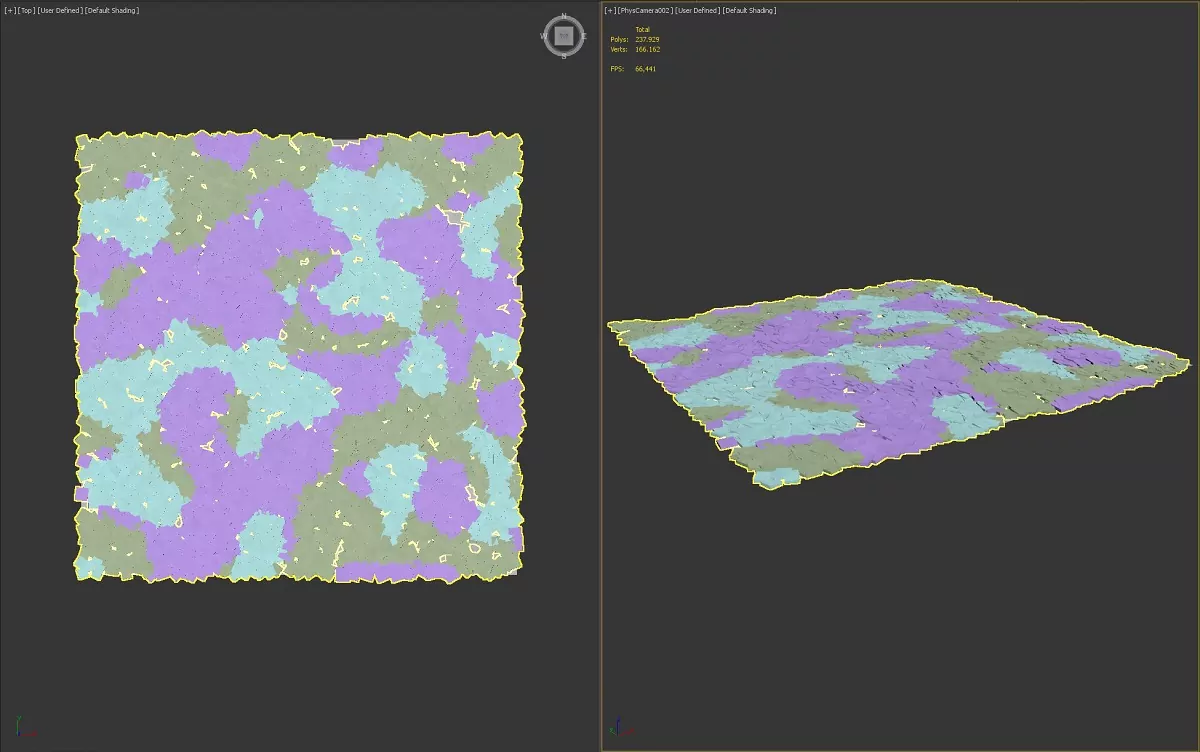Click the E compass direction on ViewCube
Screen dimensions: 1200x752
[x=583, y=36]
